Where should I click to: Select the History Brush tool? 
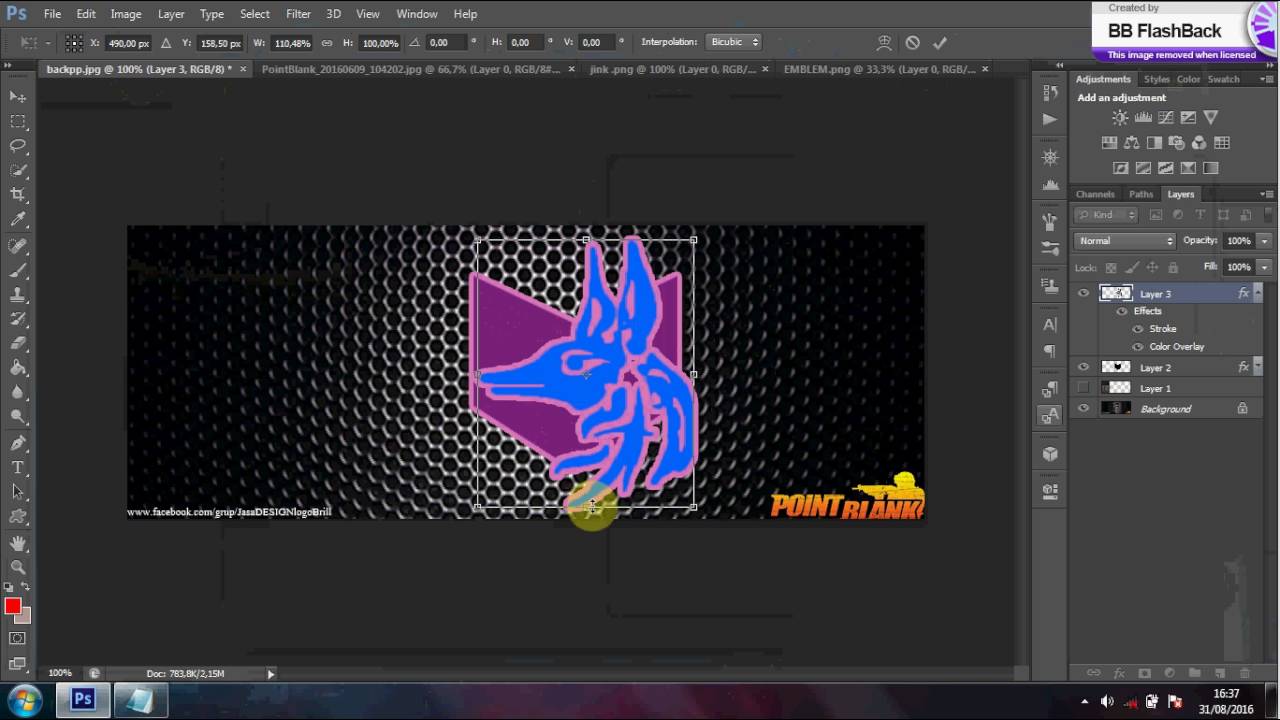[18, 320]
